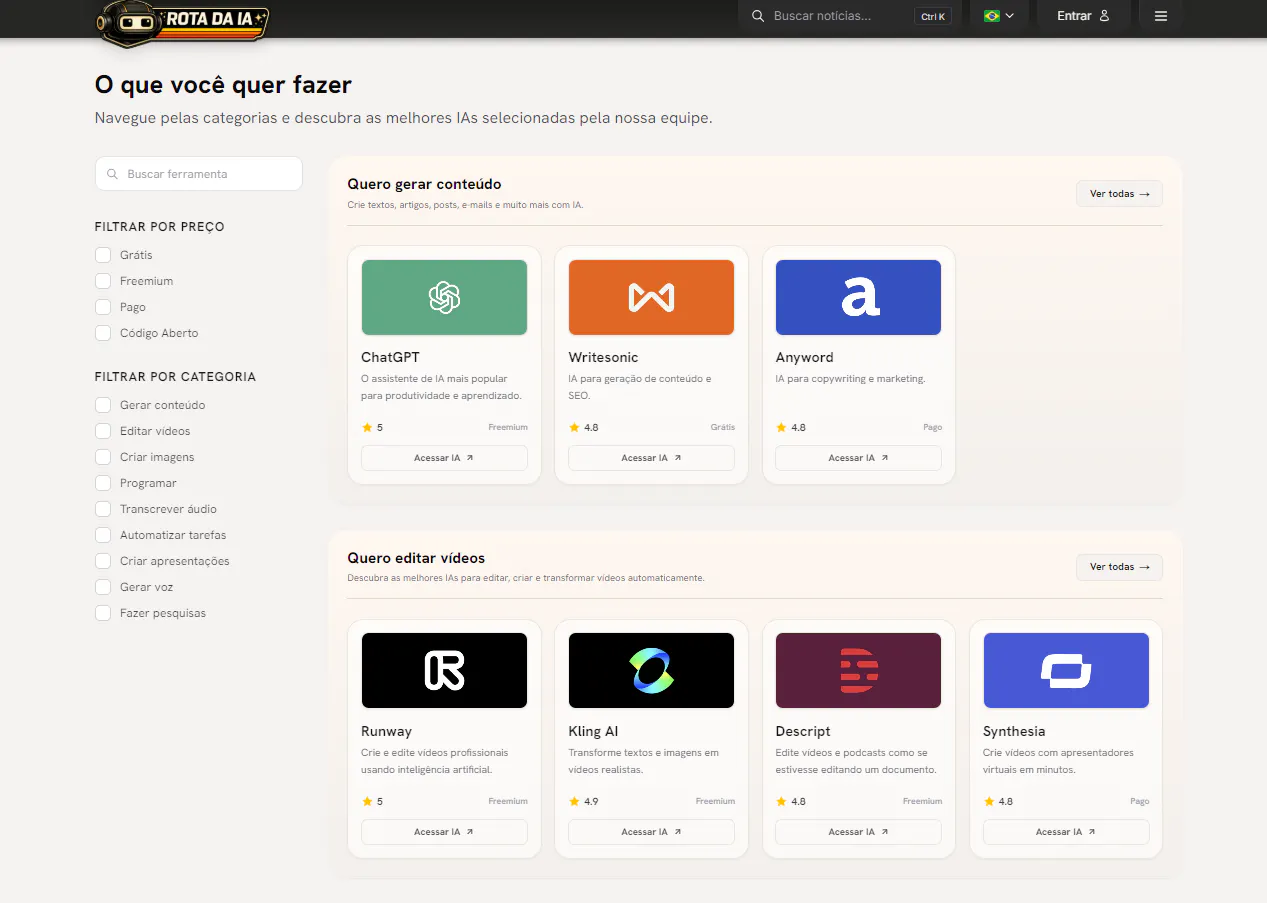Click the star icon on Kling AI card
1267x903 pixels.
[574, 801]
